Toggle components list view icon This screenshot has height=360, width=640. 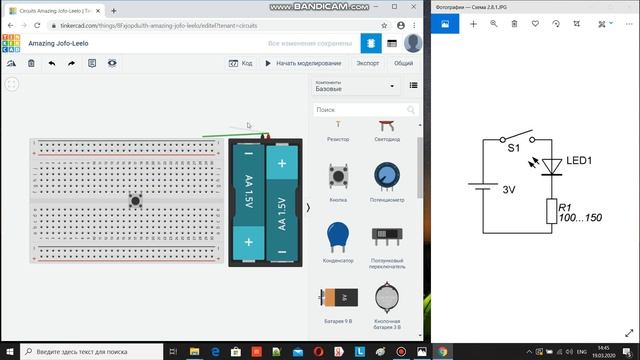click(x=413, y=85)
